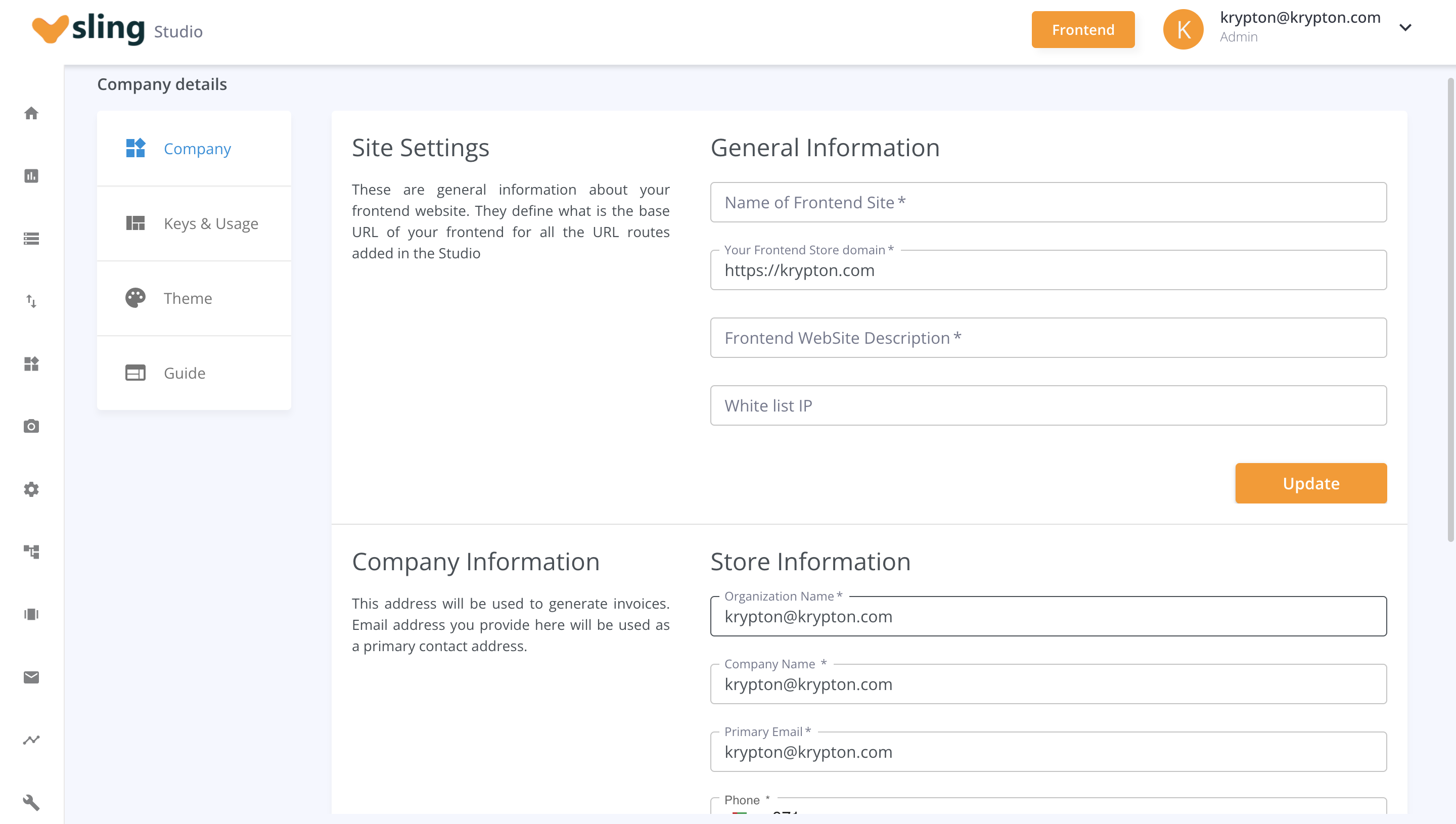
Task: Open the wrench tools sidebar icon
Action: click(32, 802)
